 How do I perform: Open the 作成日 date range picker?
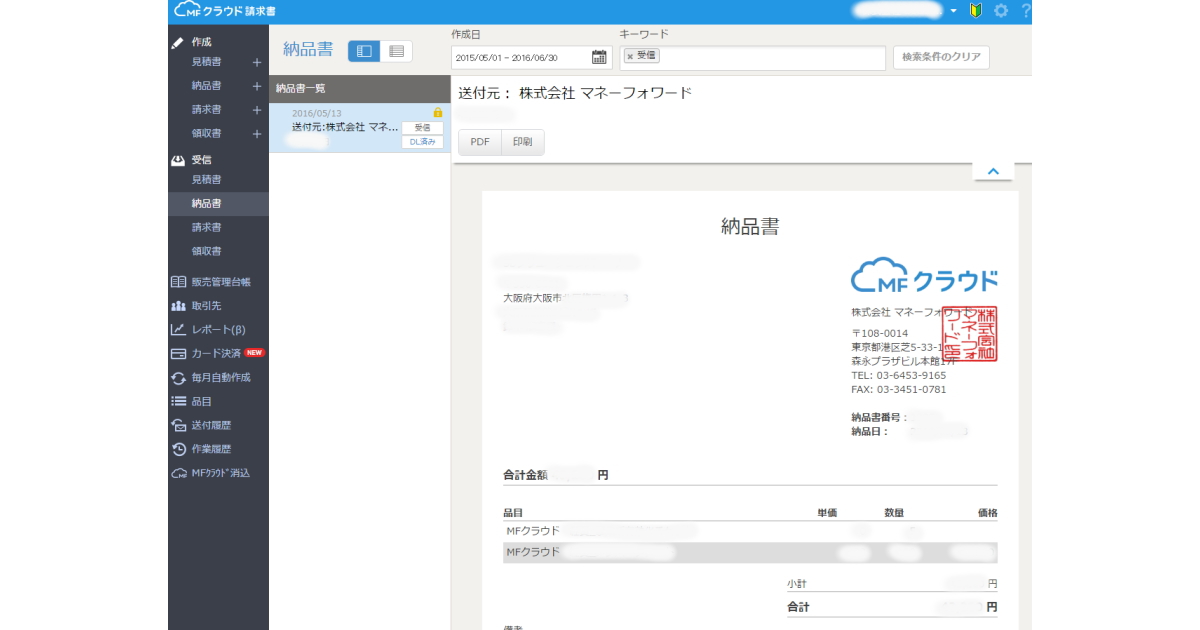pos(522,58)
